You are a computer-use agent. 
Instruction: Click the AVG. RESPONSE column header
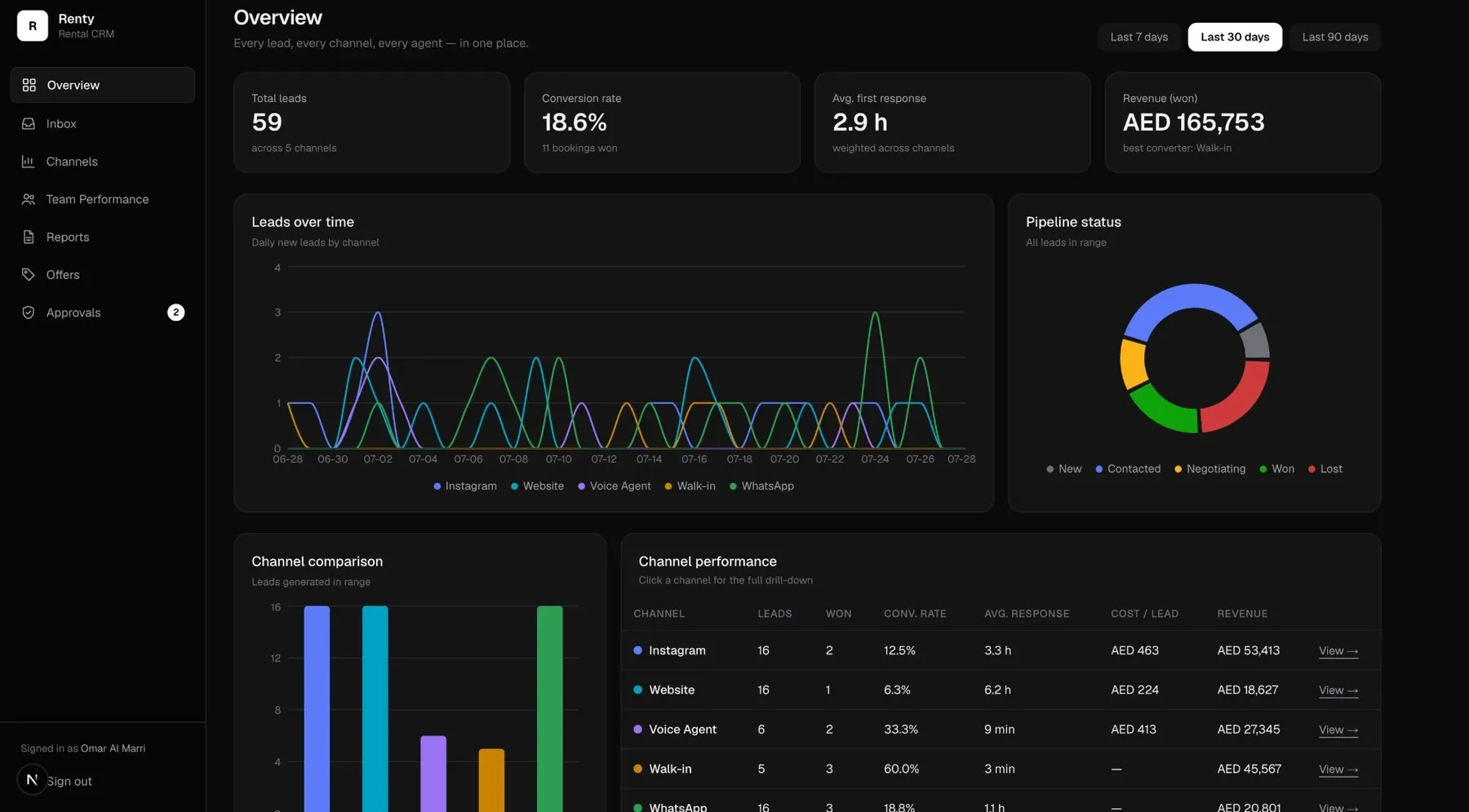1027,614
